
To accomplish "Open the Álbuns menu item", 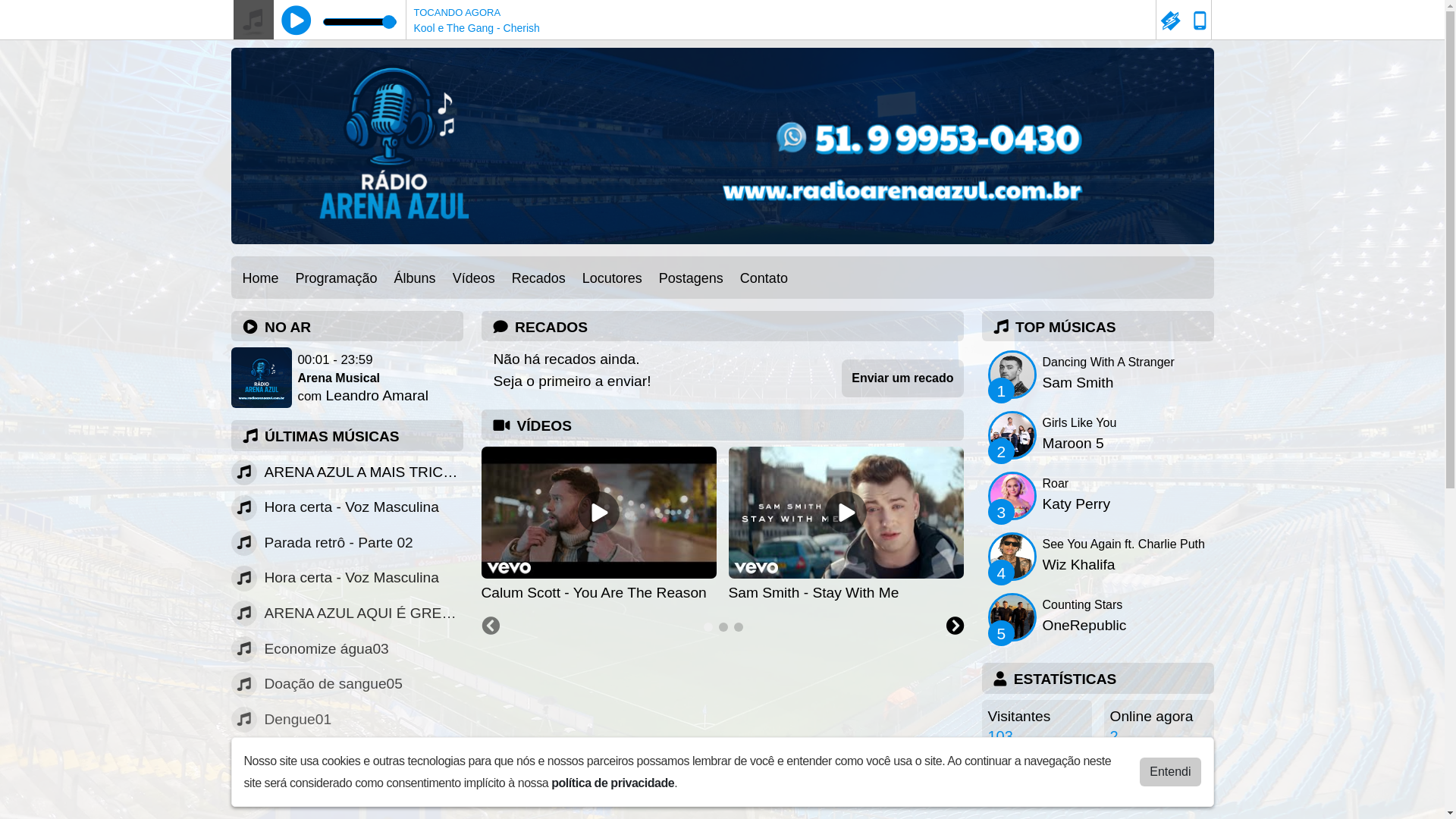I will pos(415,278).
